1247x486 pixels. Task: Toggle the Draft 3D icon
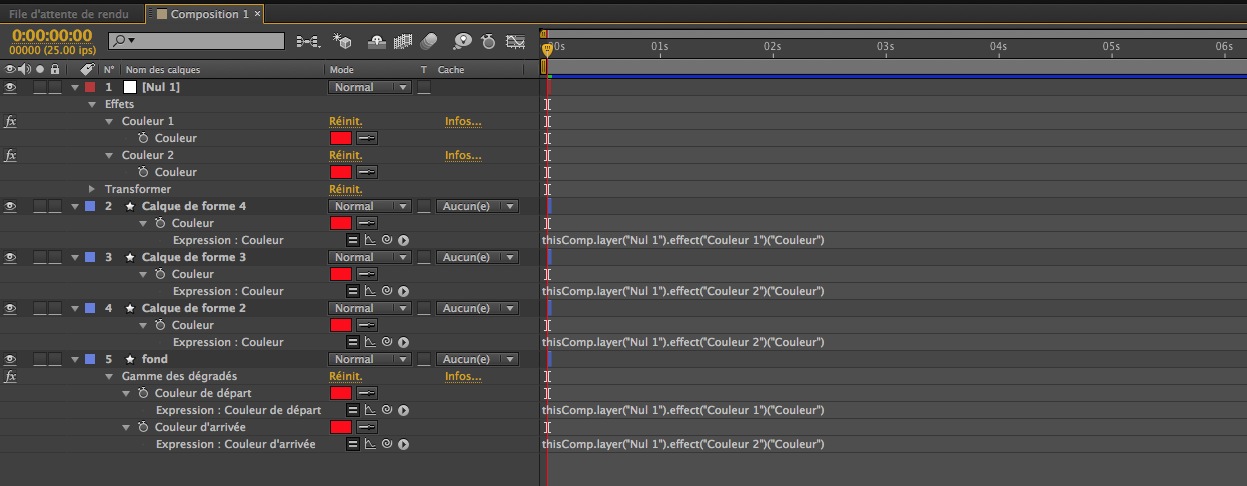343,42
